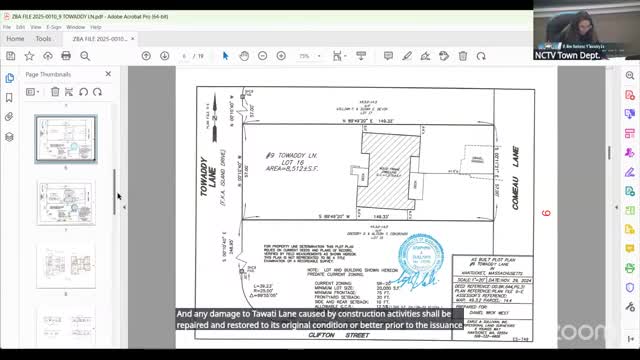Collapse the right tools pane arrow
The width and height of the screenshot is (640, 360).
pos(616,207)
